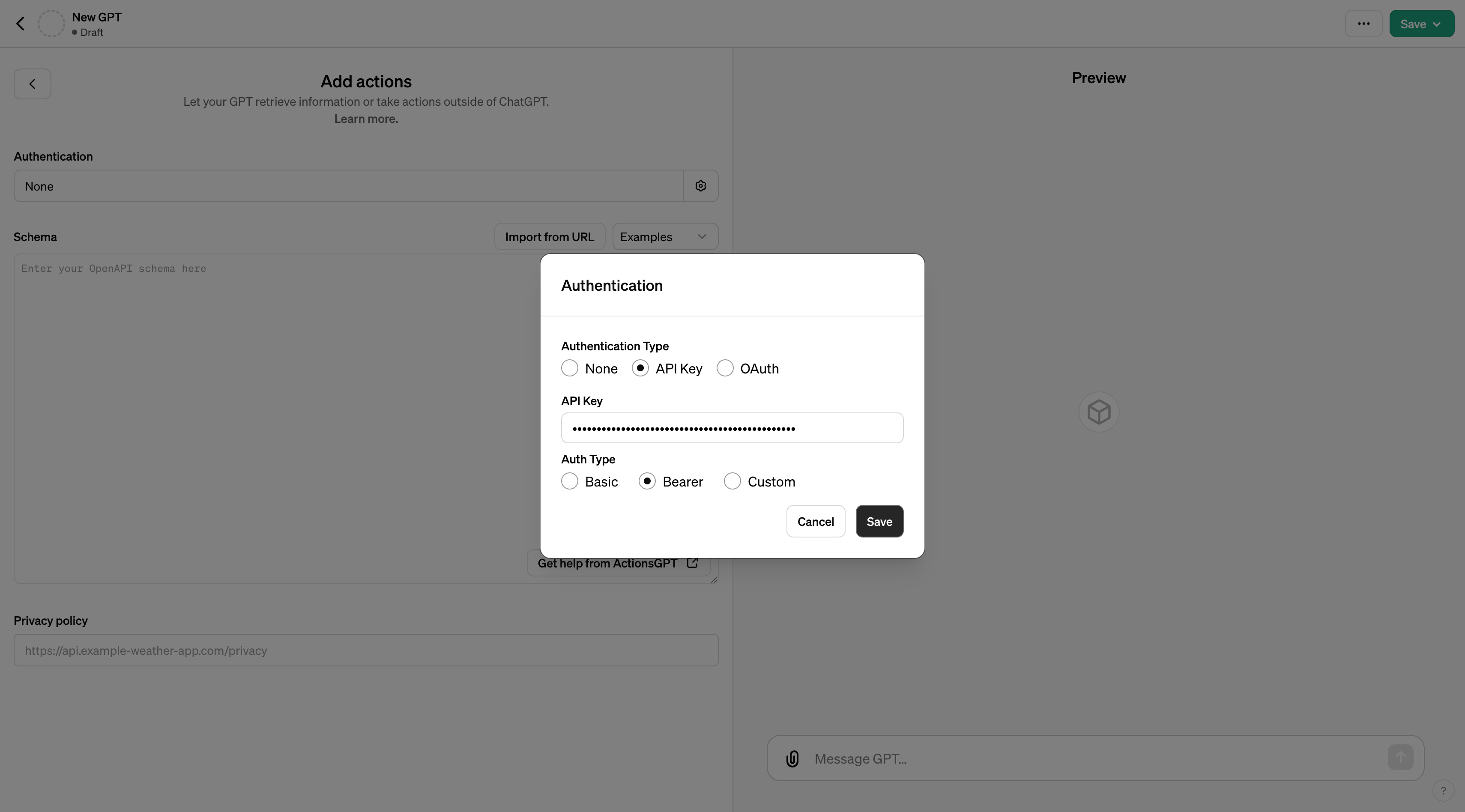This screenshot has width=1465, height=812.
Task: Select the None authentication type
Action: [570, 368]
